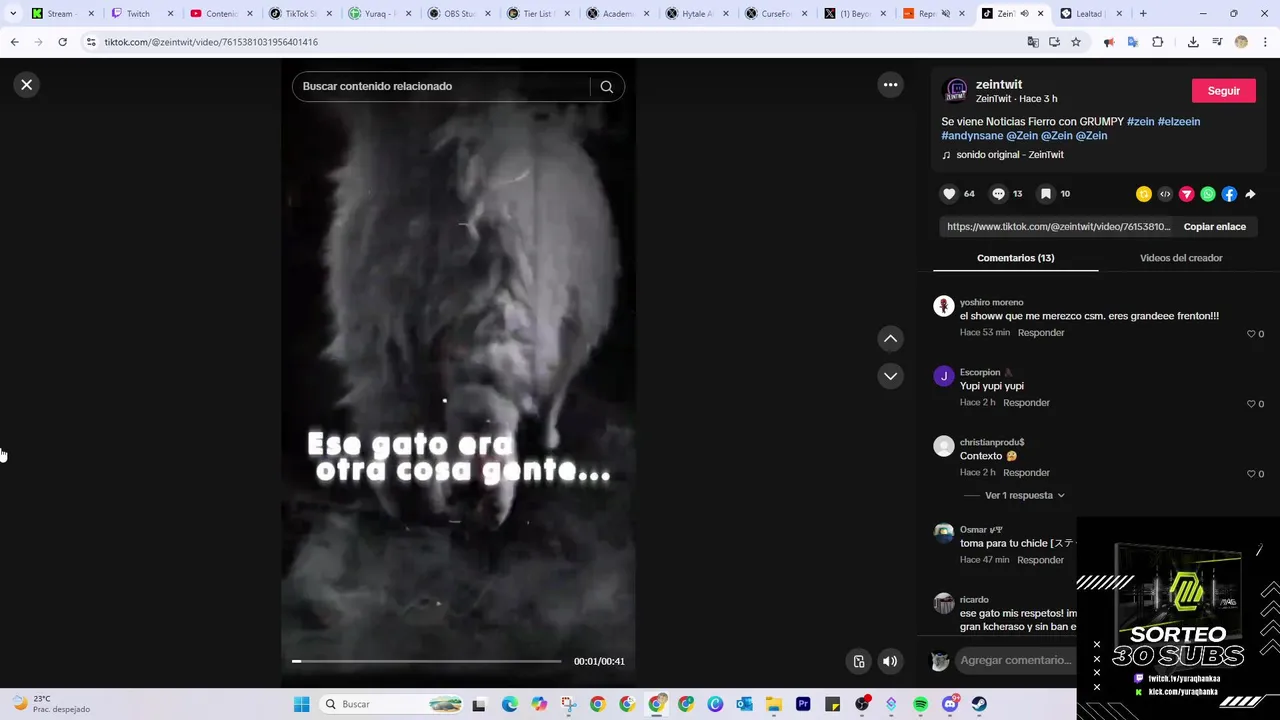This screenshot has height=720, width=1280.
Task: Click the #zein hashtag
Action: pyautogui.click(x=1140, y=122)
